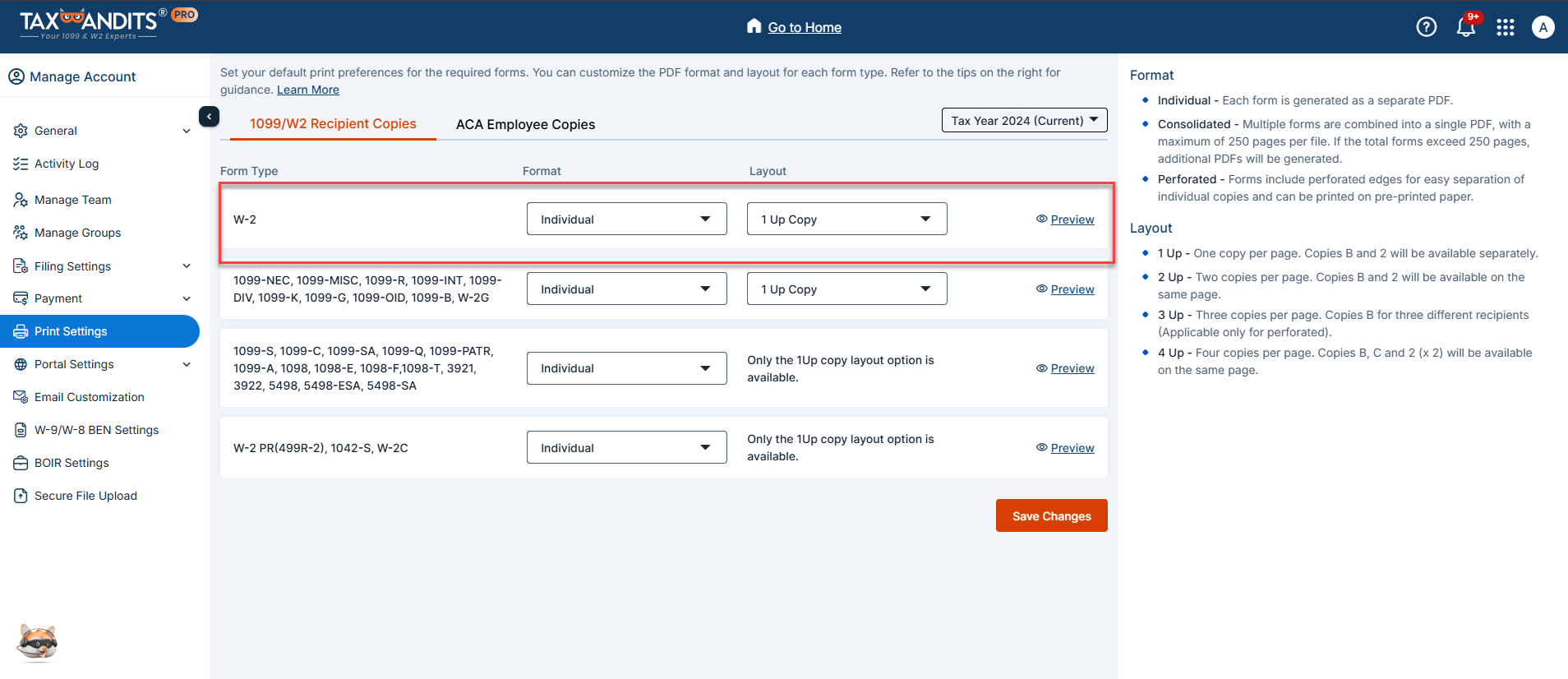1568x679 pixels.
Task: Preview the W-2 PR(499R-2) row
Action: click(x=1072, y=448)
